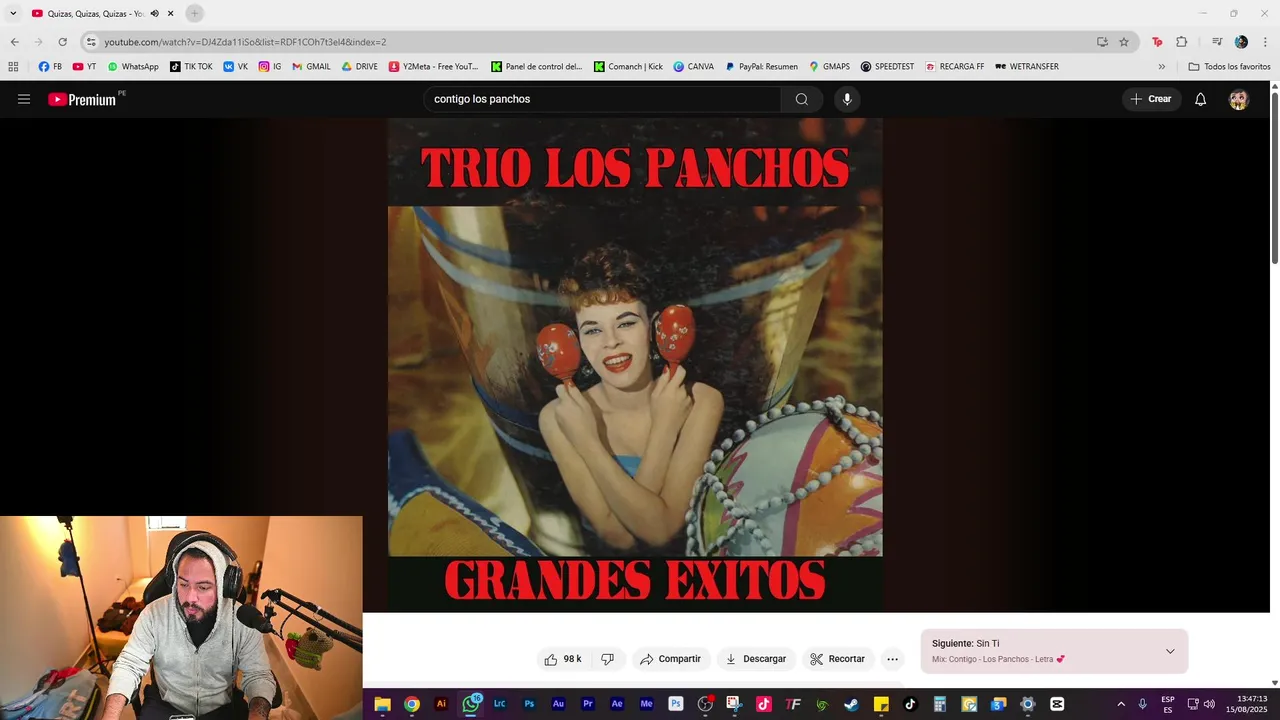Click Compartir to share the video

tap(671, 659)
